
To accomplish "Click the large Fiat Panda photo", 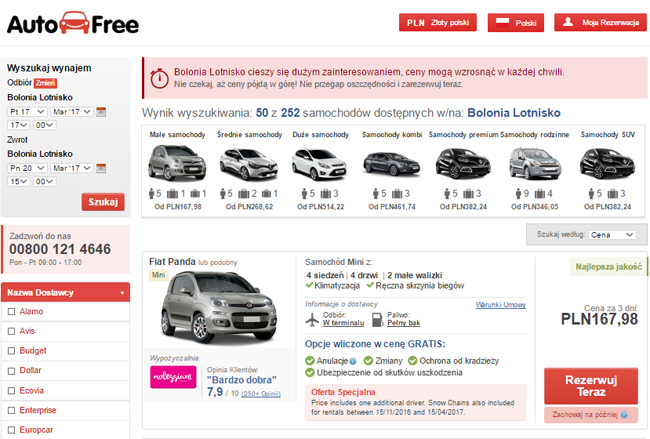I will point(219,307).
